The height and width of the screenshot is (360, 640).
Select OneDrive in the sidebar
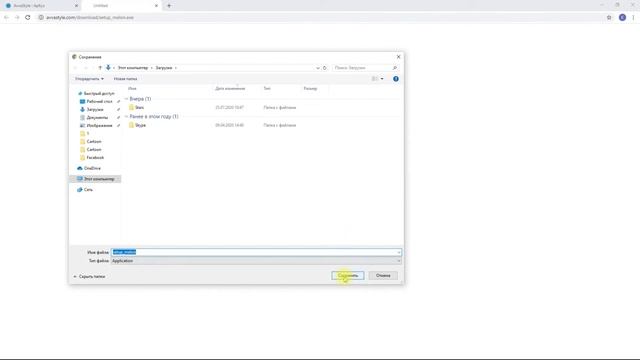coord(89,168)
